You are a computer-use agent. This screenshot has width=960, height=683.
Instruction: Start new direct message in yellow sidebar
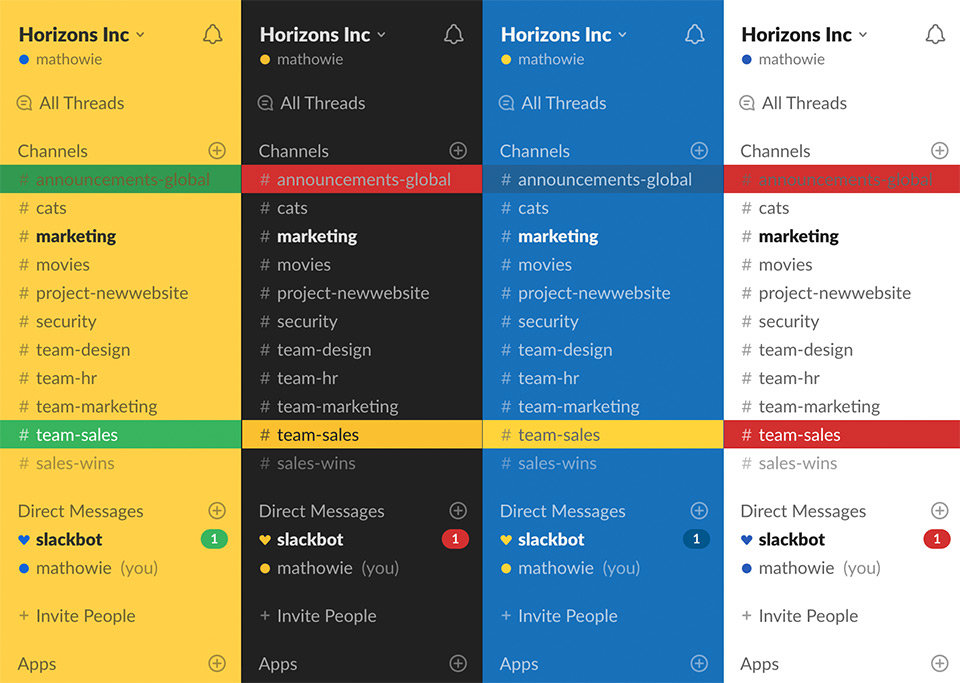217,510
